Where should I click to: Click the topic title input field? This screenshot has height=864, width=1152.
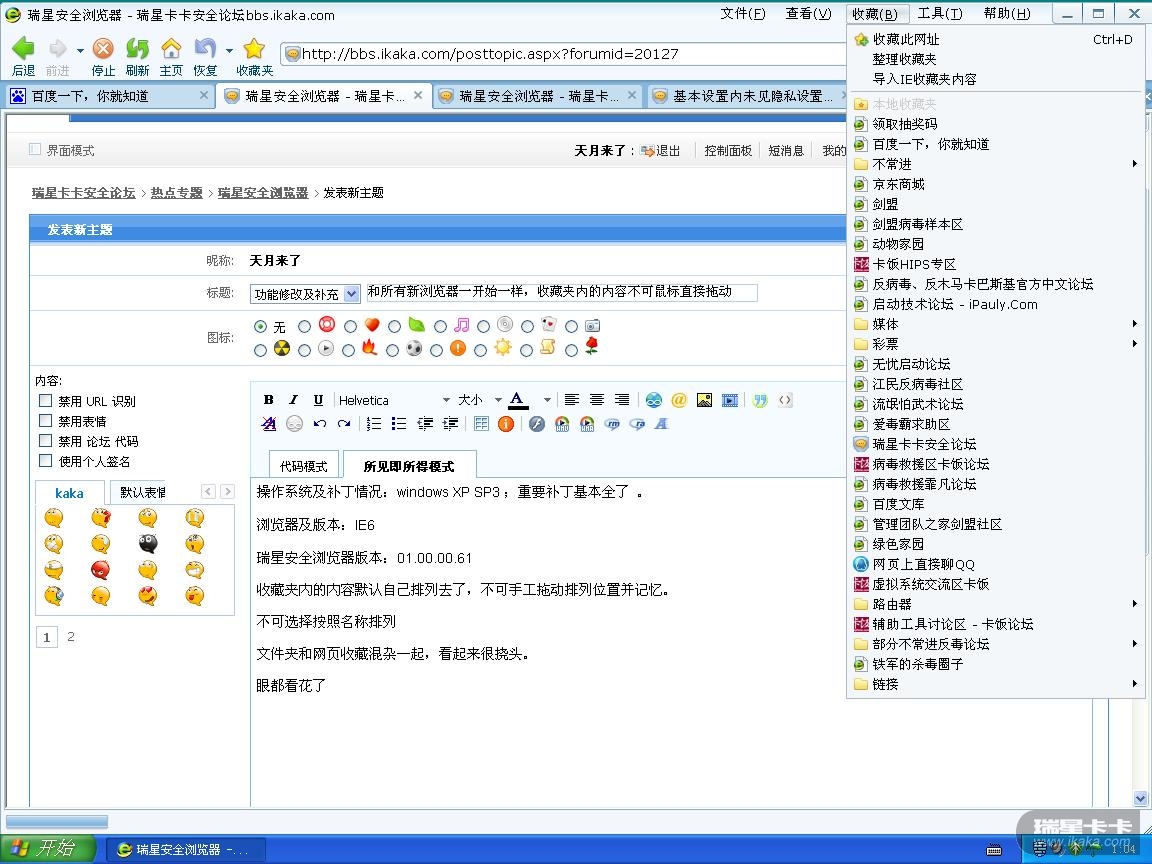[561, 292]
